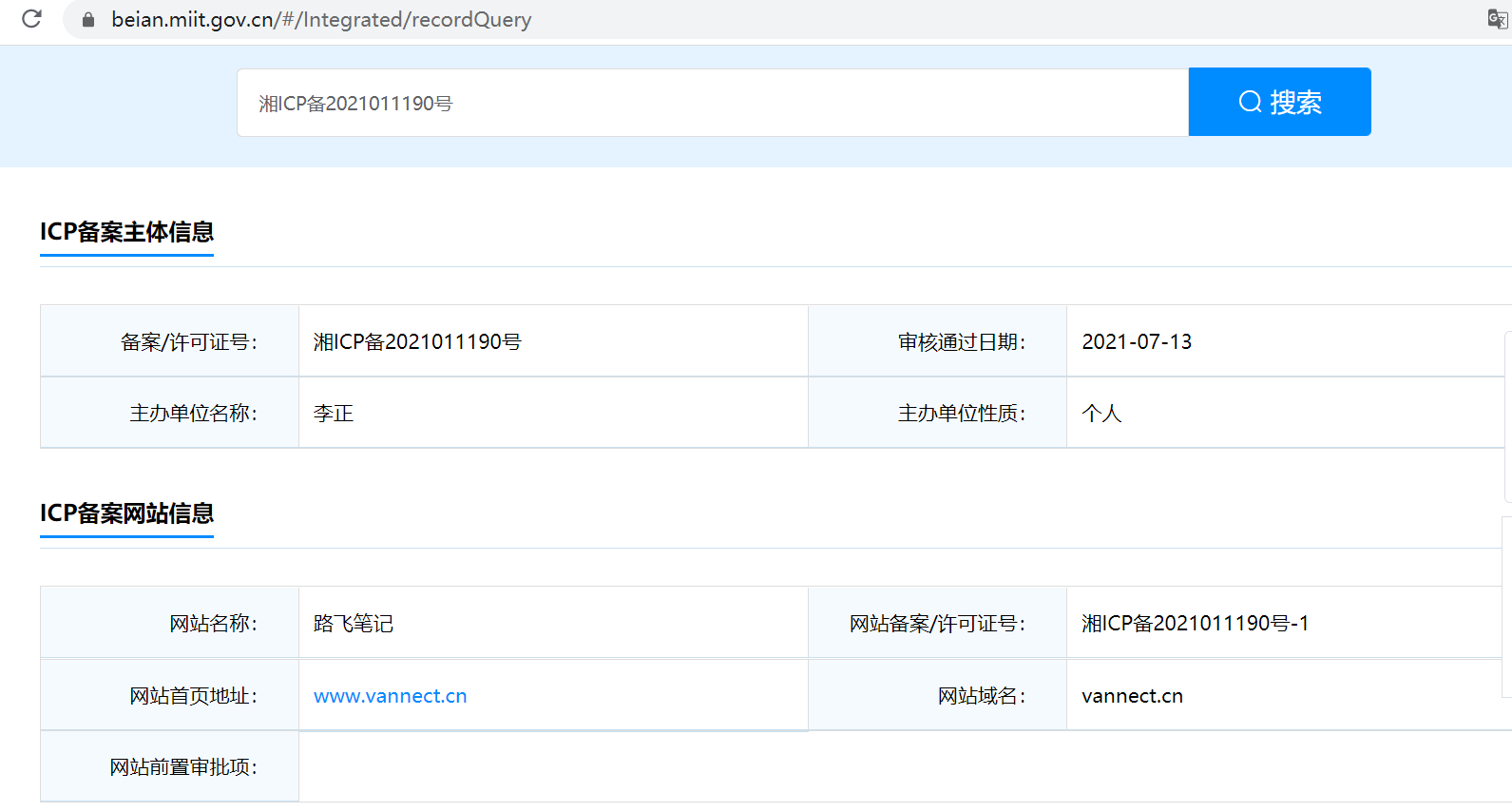Focus the ICP number search input field

coord(713,103)
